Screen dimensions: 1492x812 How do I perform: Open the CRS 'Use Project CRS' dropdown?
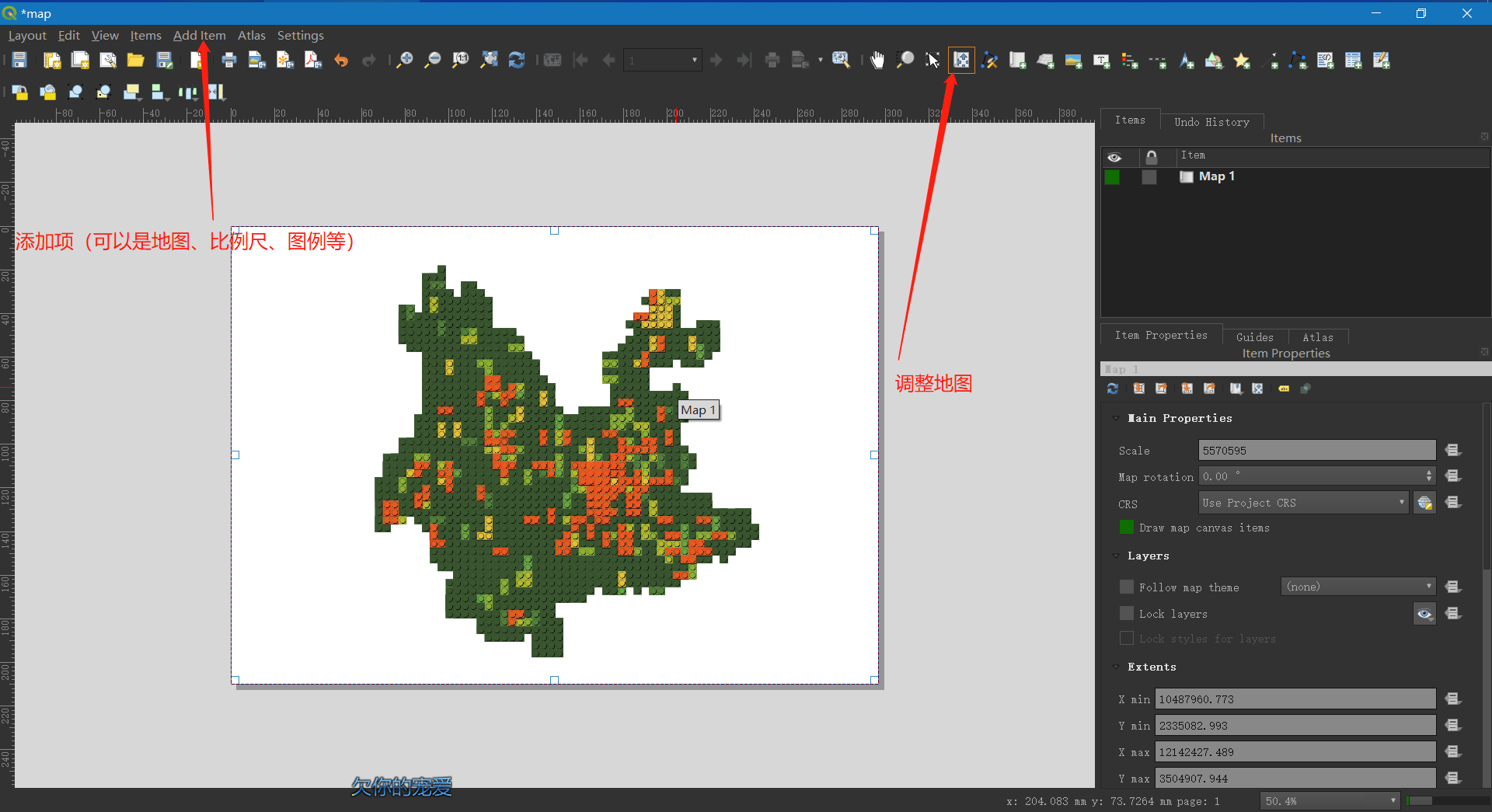[x=1304, y=503]
